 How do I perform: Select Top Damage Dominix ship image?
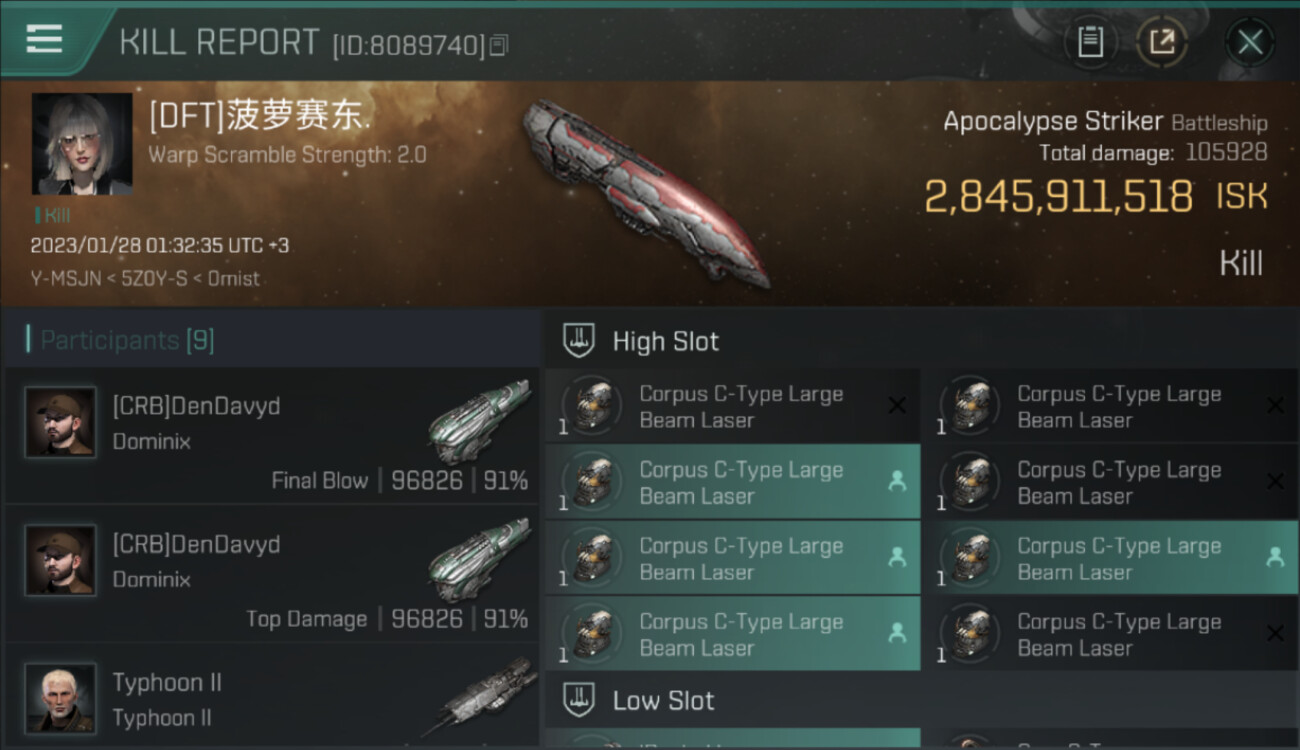tap(480, 560)
